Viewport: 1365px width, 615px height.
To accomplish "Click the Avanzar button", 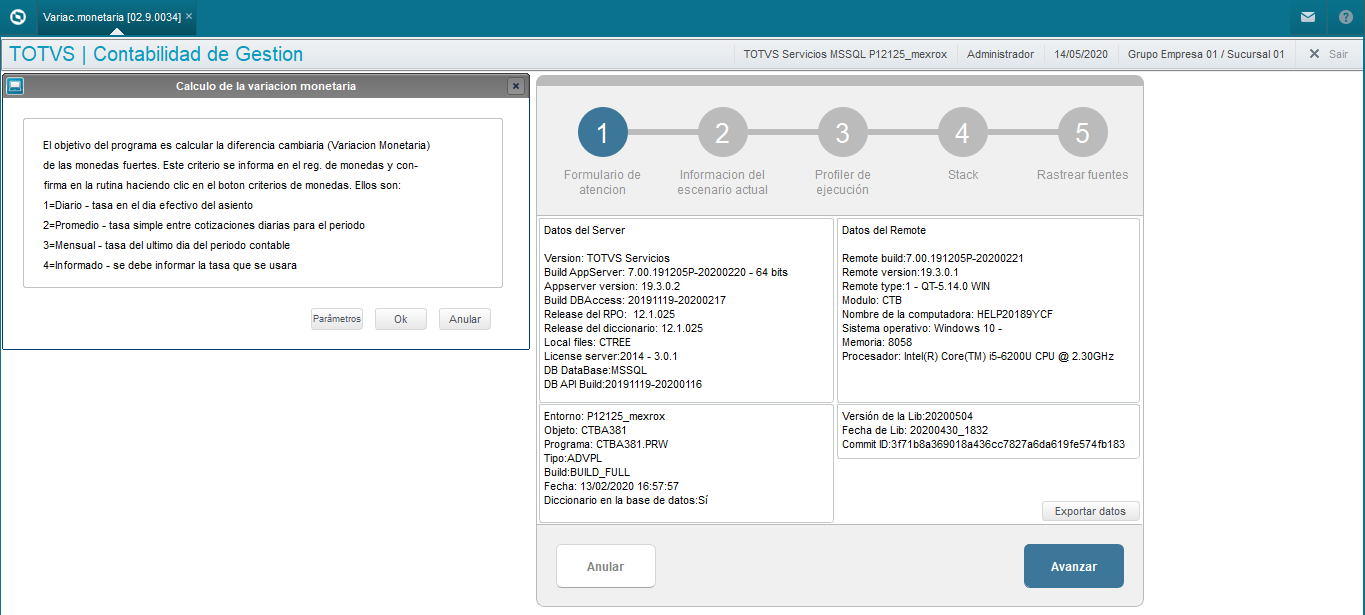I will click(1074, 566).
